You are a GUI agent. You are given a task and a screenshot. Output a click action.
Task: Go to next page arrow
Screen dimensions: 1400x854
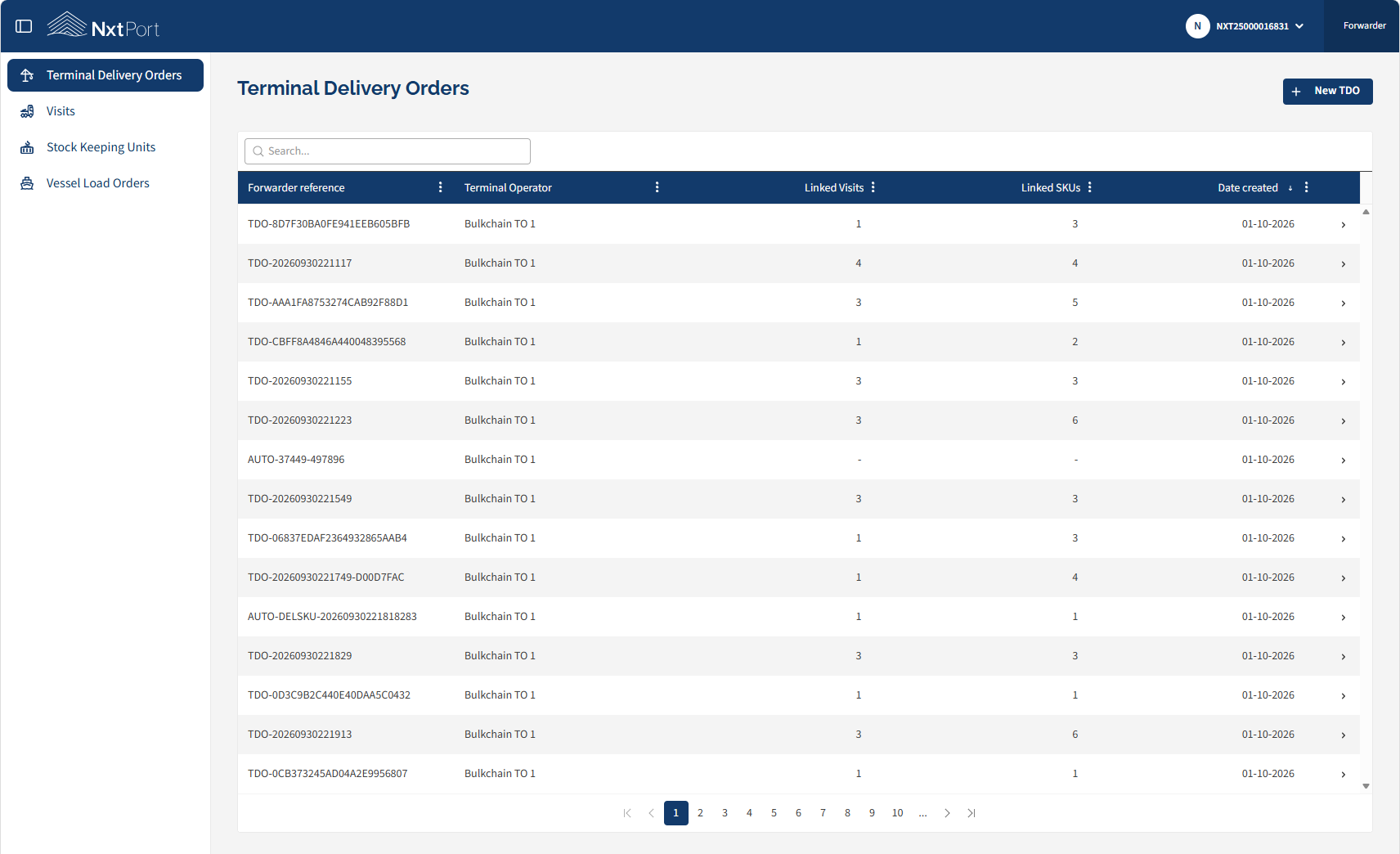[947, 813]
